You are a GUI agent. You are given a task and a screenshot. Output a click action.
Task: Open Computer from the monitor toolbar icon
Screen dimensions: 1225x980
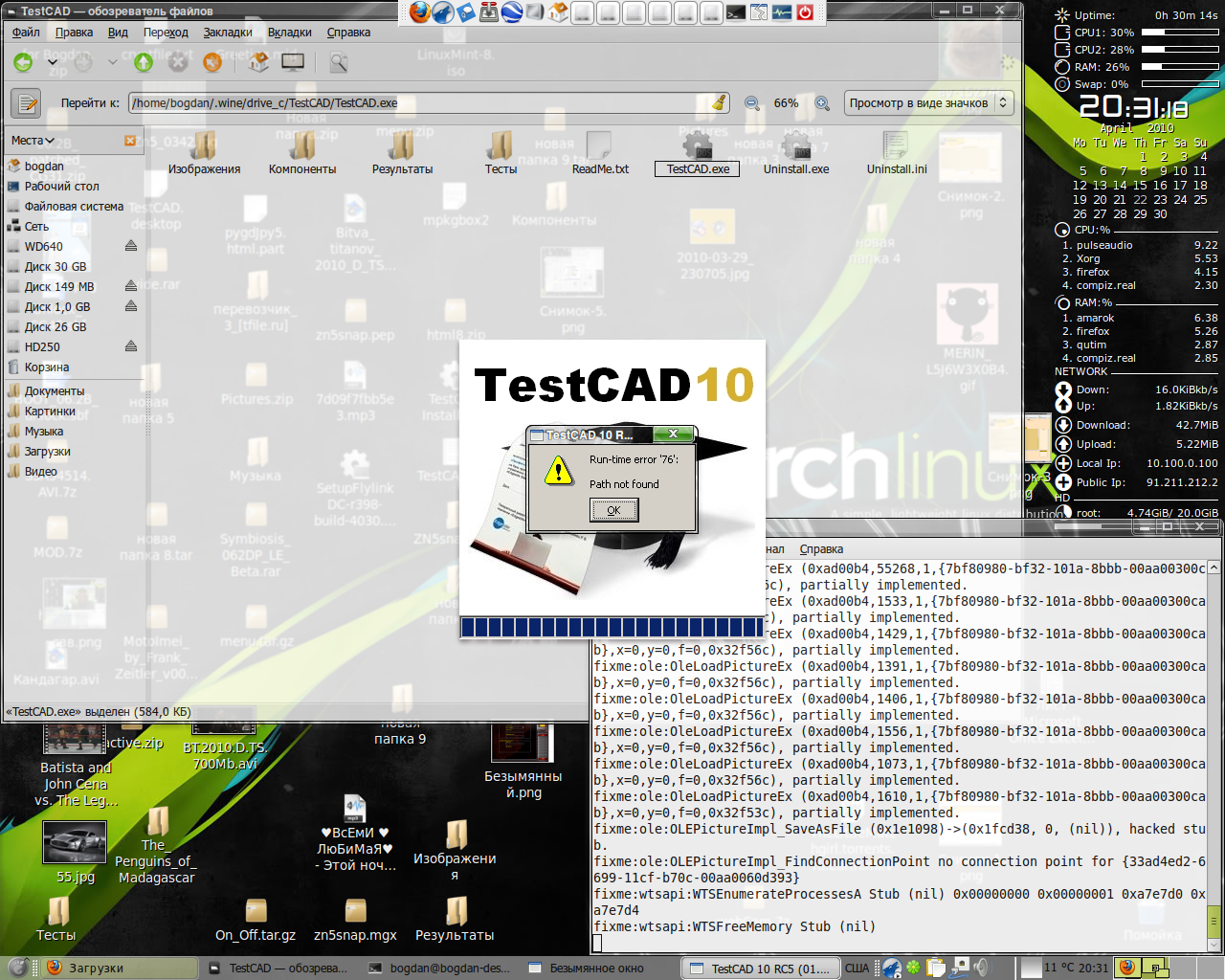pyautogui.click(x=293, y=62)
